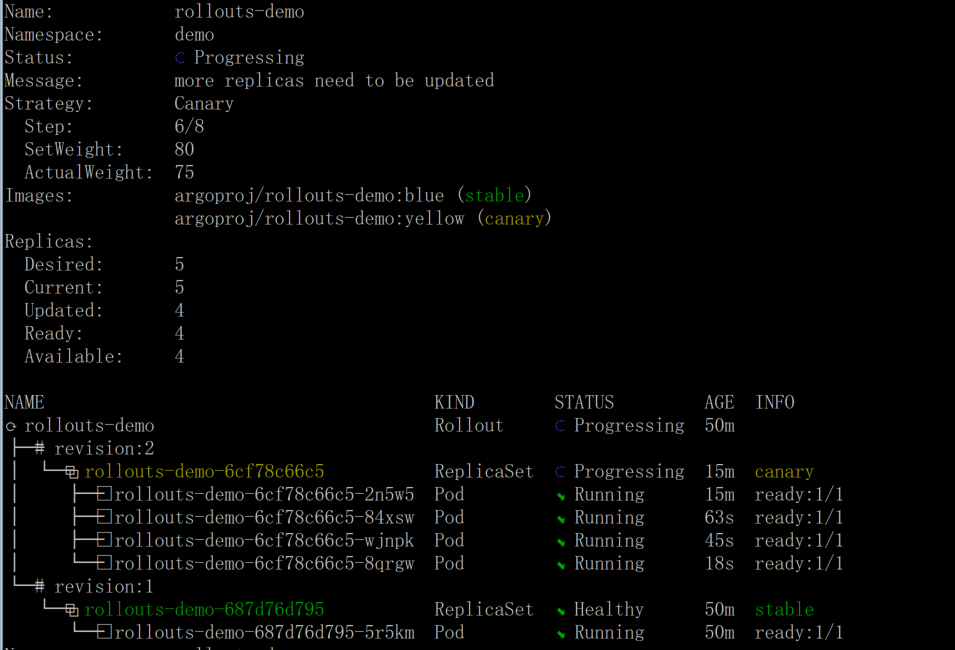The width and height of the screenshot is (955, 650).
Task: Click the ReplicaSet icon for rollouts-demo-687d76d795
Action: click(x=72, y=610)
